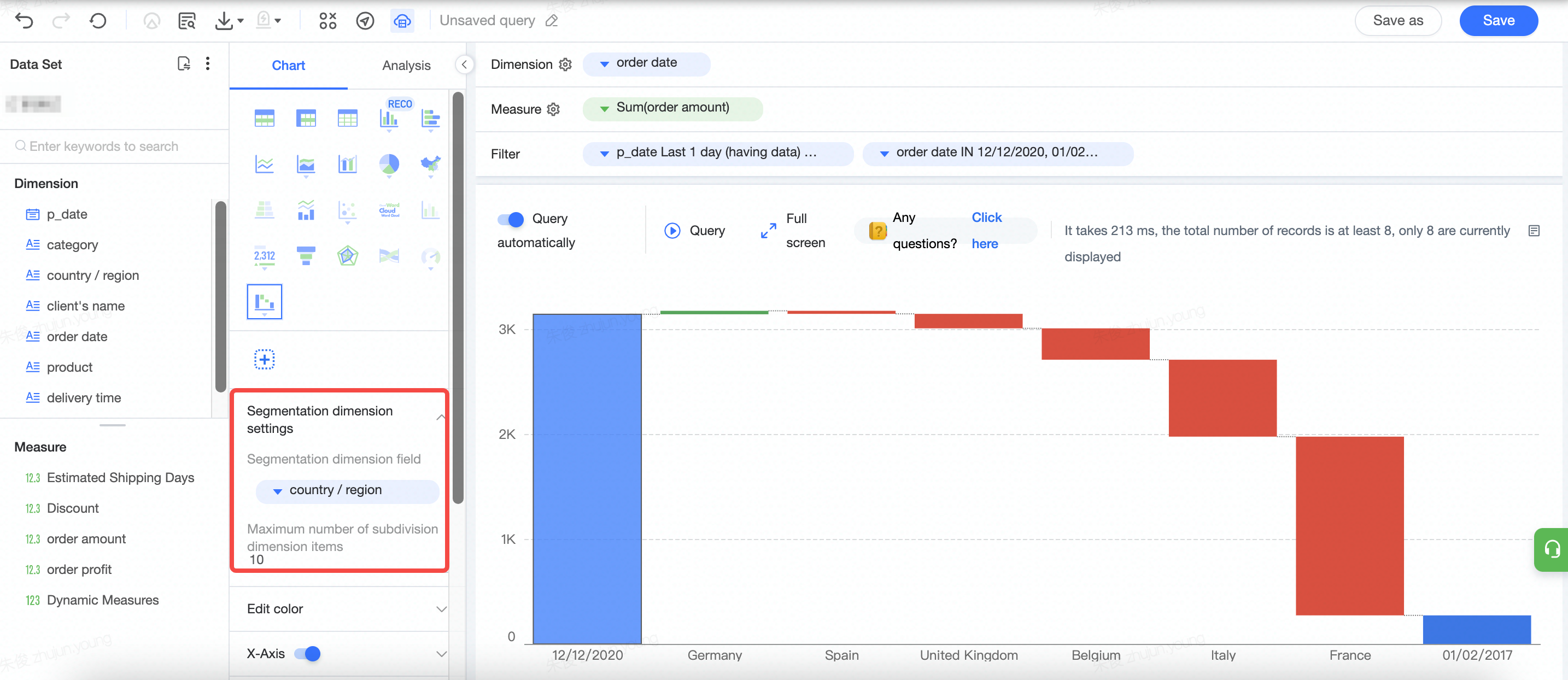Click the undo arrow icon
Viewport: 1568px width, 680px height.
(x=24, y=21)
